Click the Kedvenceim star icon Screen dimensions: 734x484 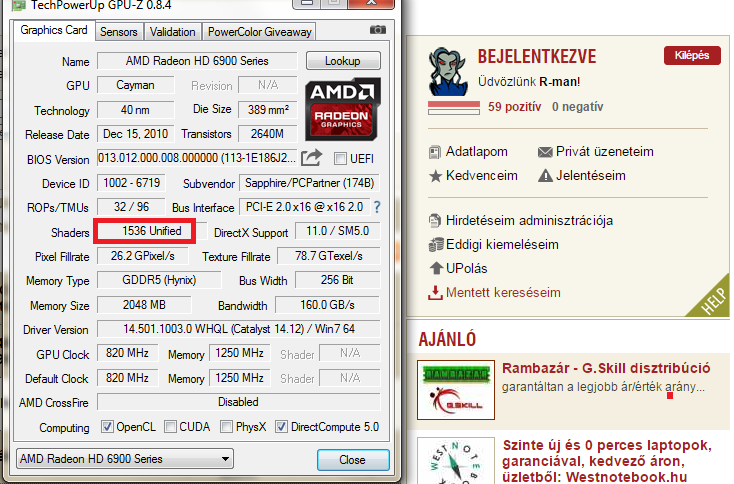[x=435, y=176]
